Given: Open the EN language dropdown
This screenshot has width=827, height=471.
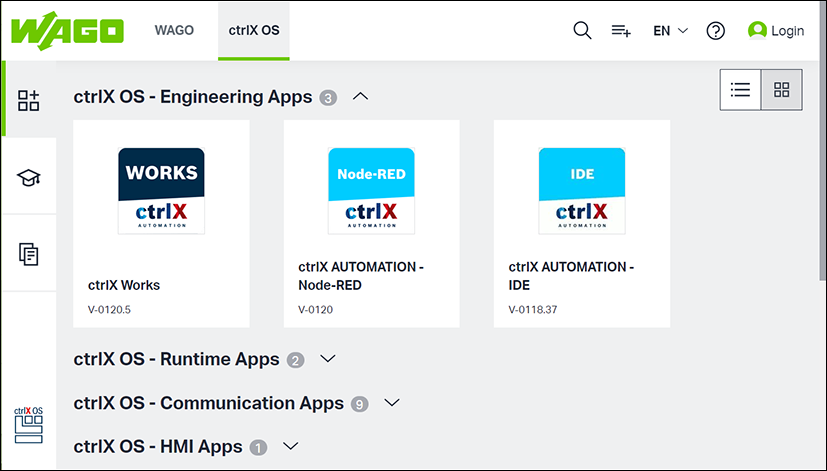Looking at the screenshot, I should pos(670,31).
